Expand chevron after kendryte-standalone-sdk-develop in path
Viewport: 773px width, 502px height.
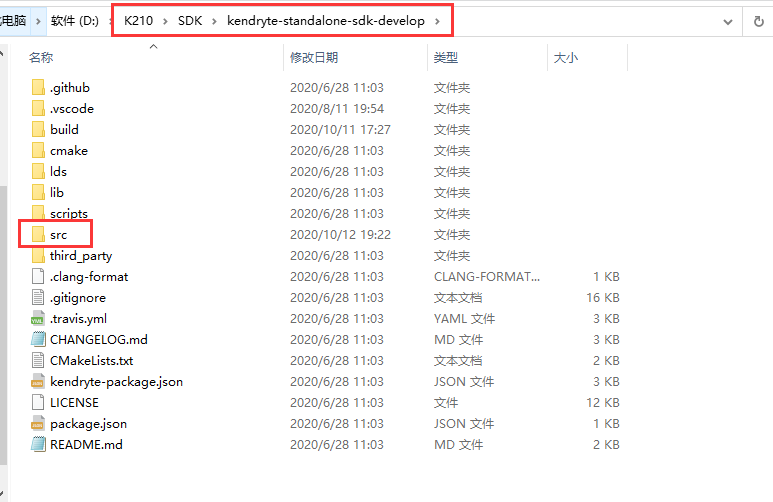(437, 21)
